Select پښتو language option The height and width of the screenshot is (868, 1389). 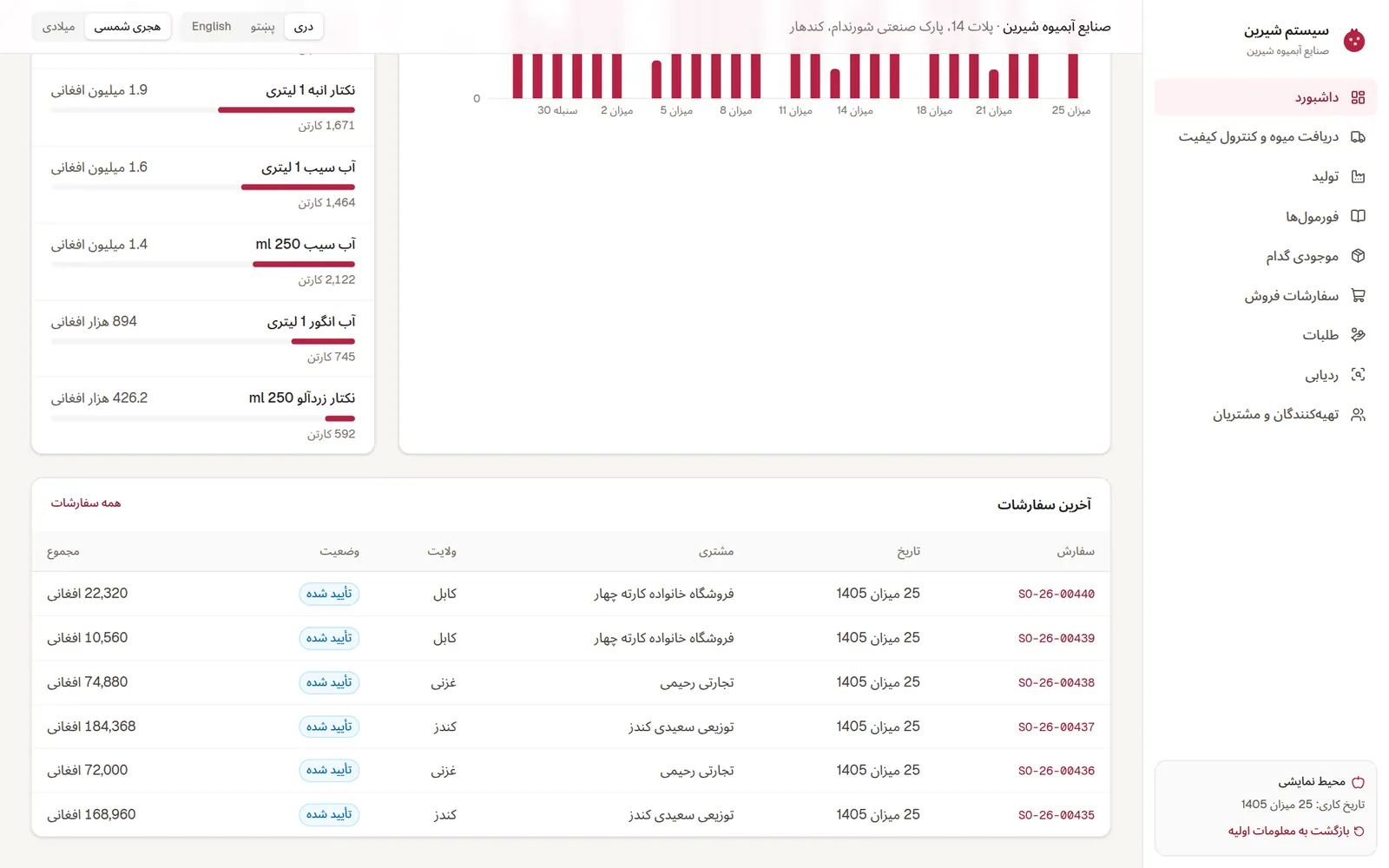(x=262, y=27)
